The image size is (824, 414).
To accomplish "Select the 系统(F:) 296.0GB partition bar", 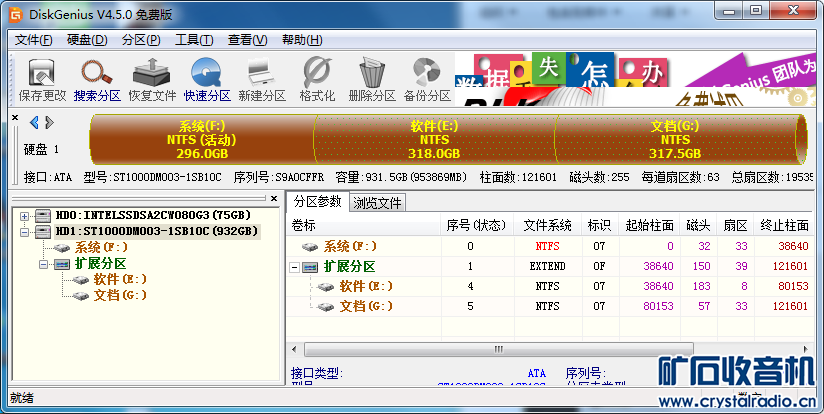I will [x=202, y=140].
